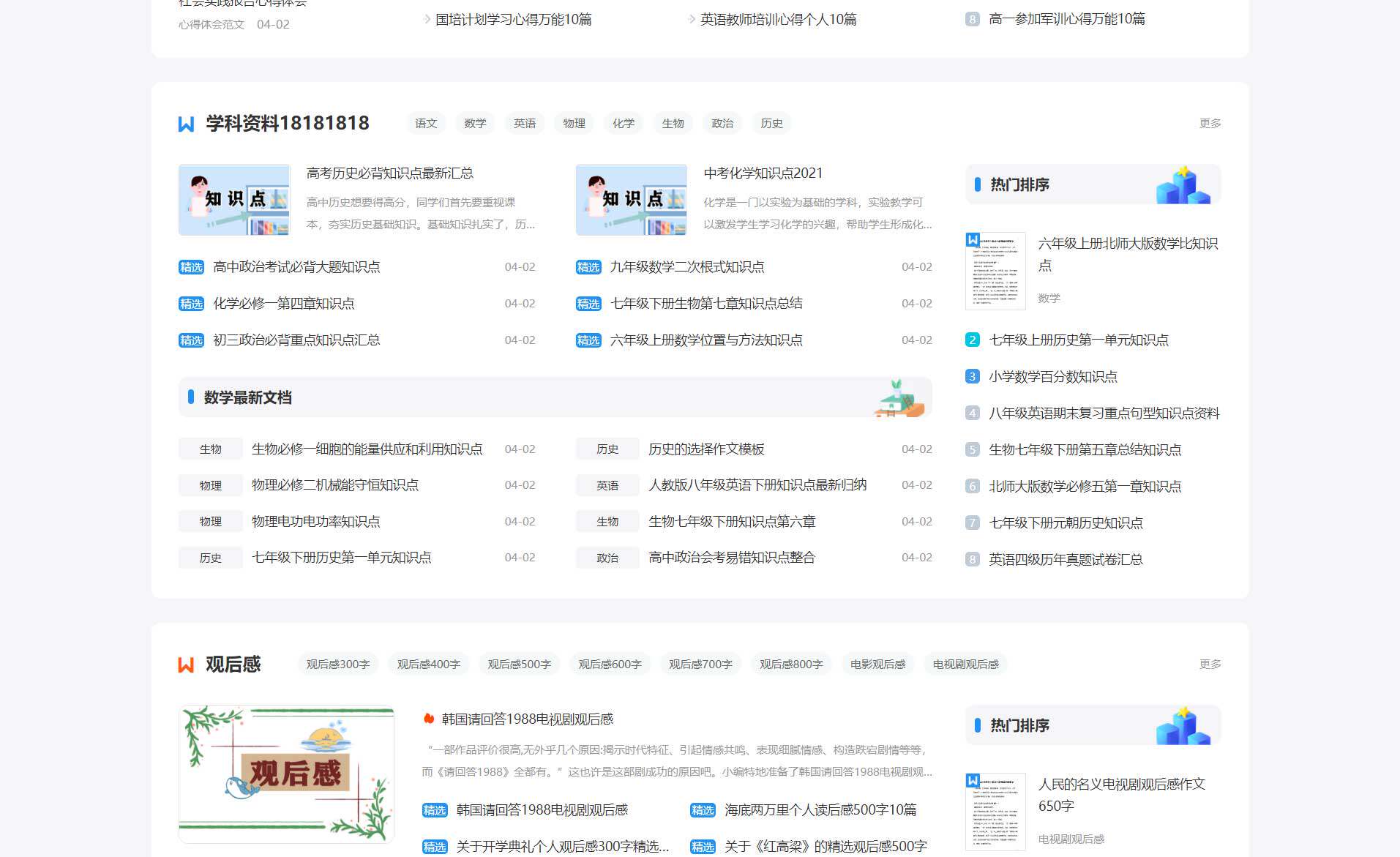1400x857 pixels.
Task: Open 更多 in the 观后感 section
Action: [x=1210, y=664]
